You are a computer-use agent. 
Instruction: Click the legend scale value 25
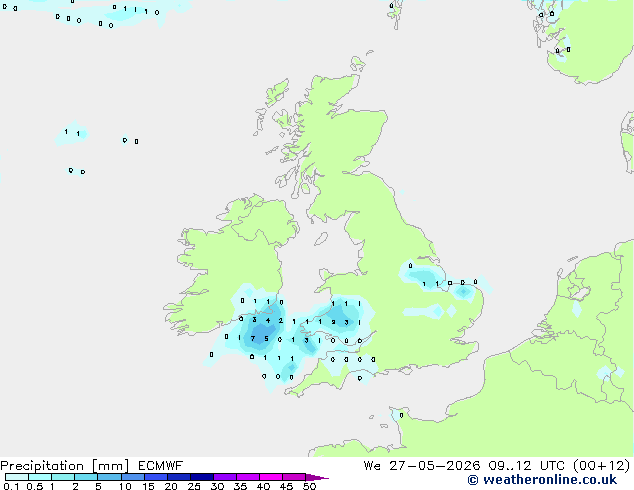[x=194, y=486]
